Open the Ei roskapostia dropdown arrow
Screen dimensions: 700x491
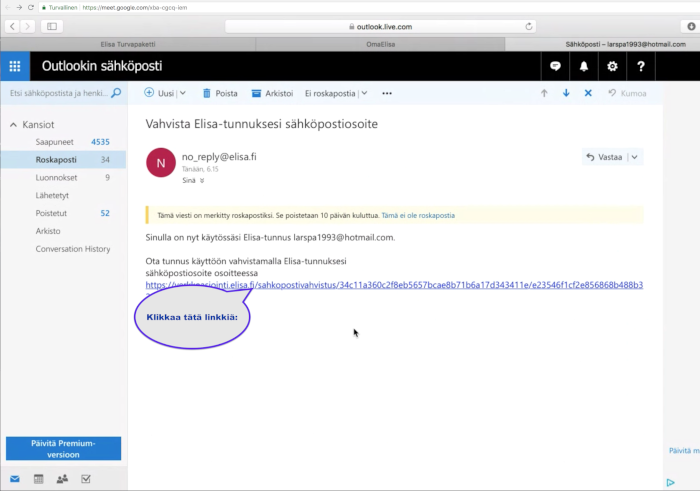(363, 93)
